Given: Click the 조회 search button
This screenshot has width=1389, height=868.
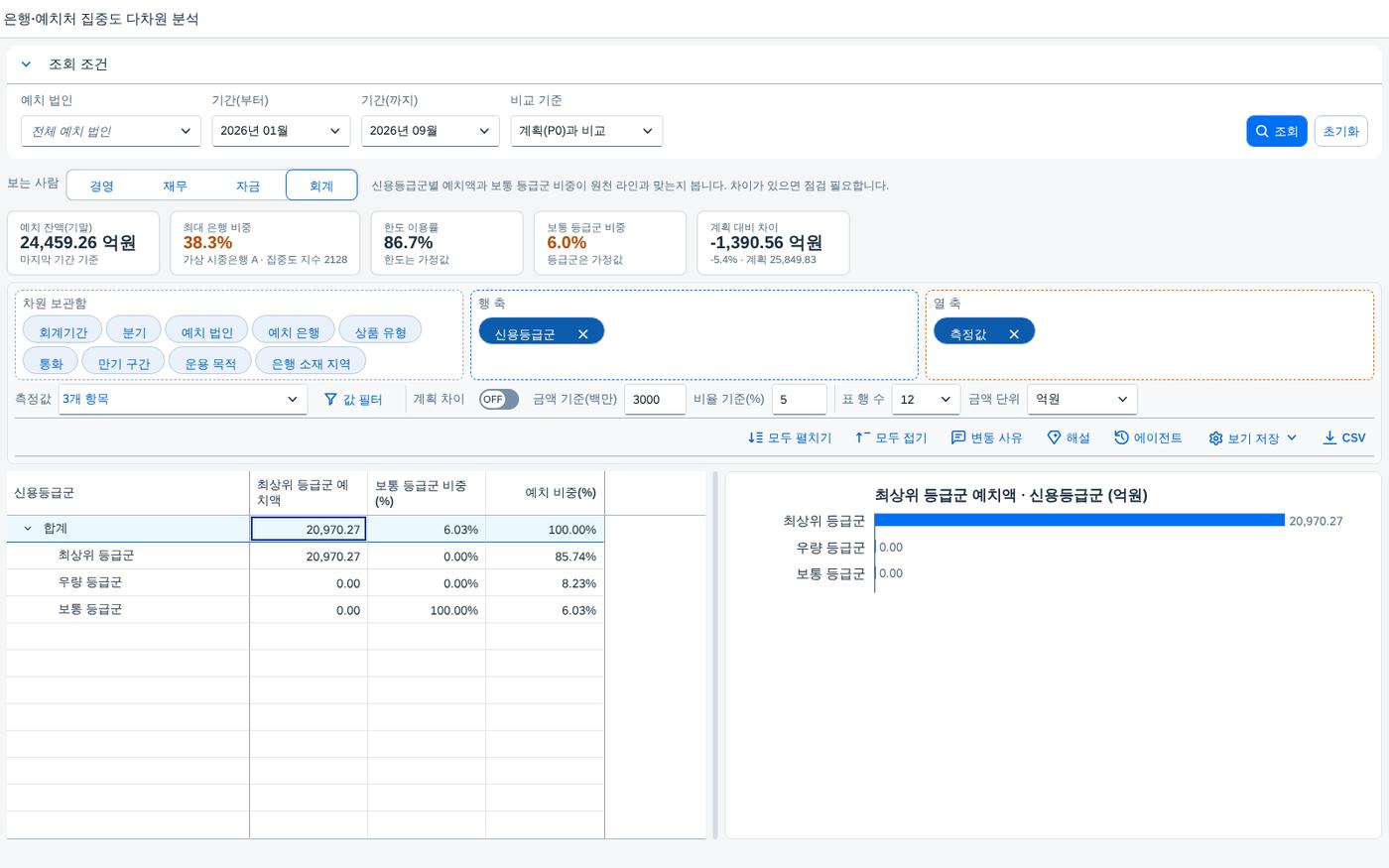Looking at the screenshot, I should [1276, 131].
